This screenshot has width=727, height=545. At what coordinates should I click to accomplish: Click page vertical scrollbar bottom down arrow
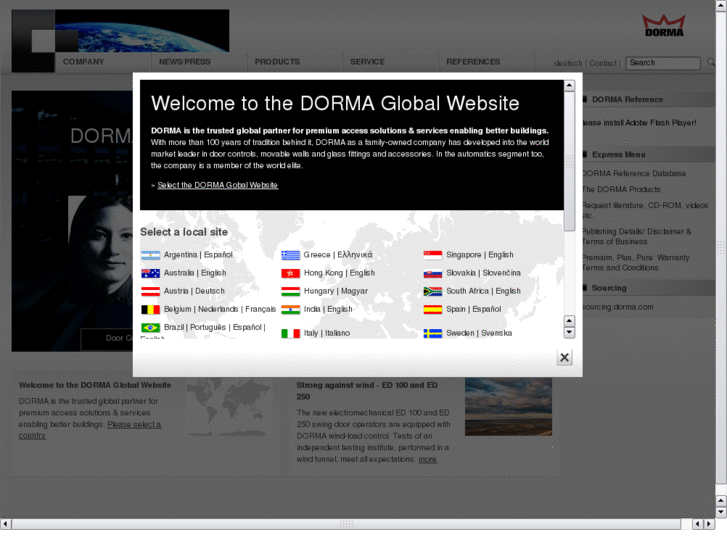tap(721, 512)
